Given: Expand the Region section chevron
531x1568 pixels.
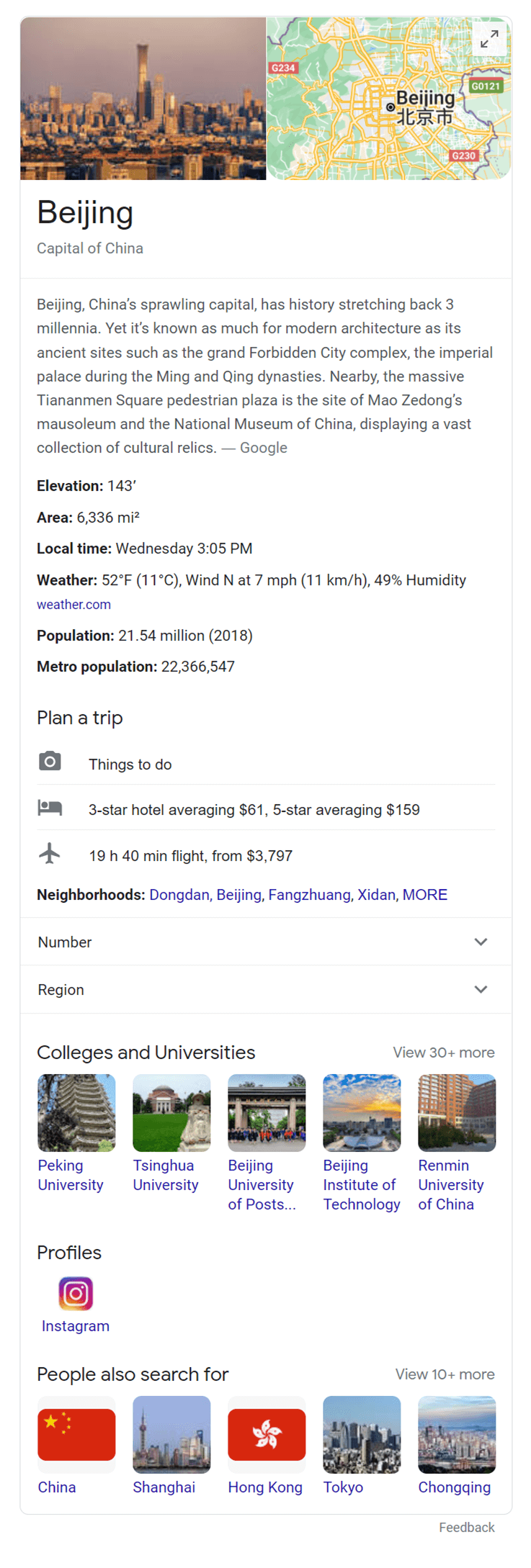Looking at the screenshot, I should 481,989.
